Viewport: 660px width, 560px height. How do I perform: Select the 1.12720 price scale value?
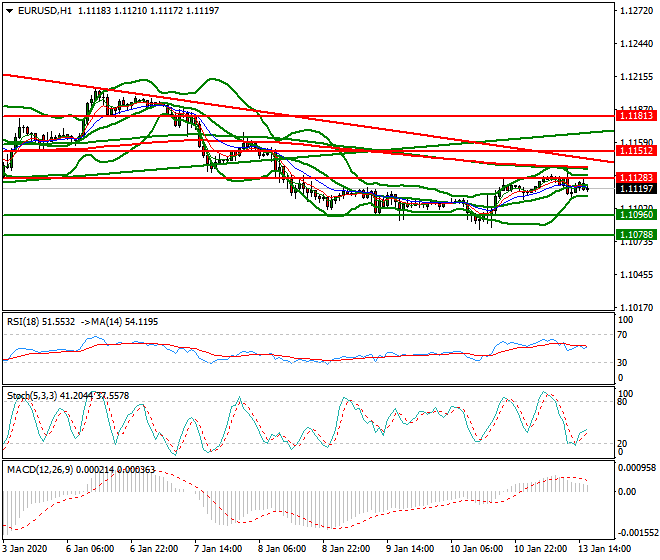[x=637, y=11]
